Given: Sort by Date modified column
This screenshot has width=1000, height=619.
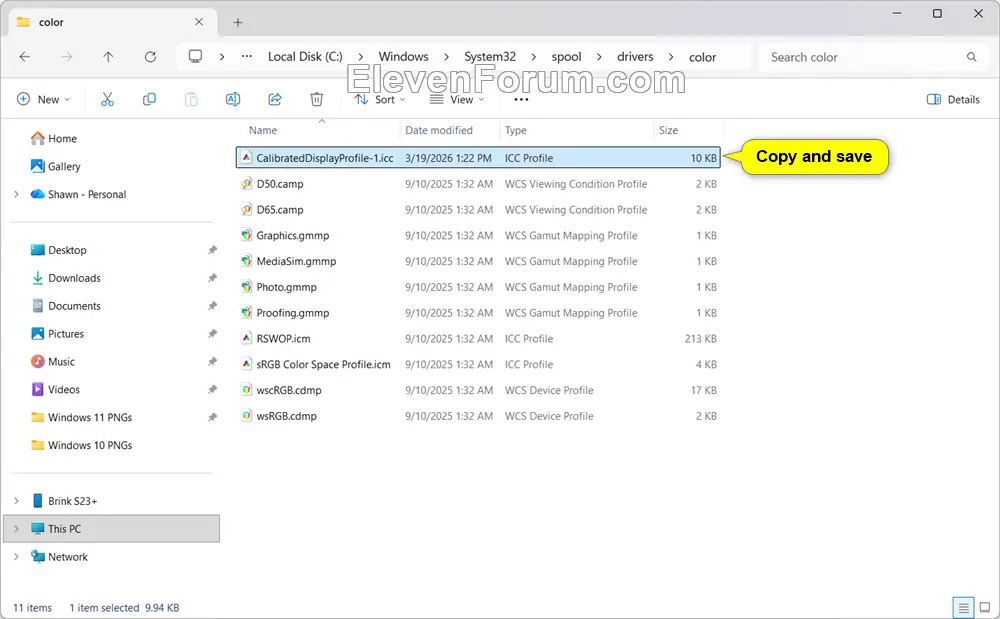Looking at the screenshot, I should tap(439, 130).
